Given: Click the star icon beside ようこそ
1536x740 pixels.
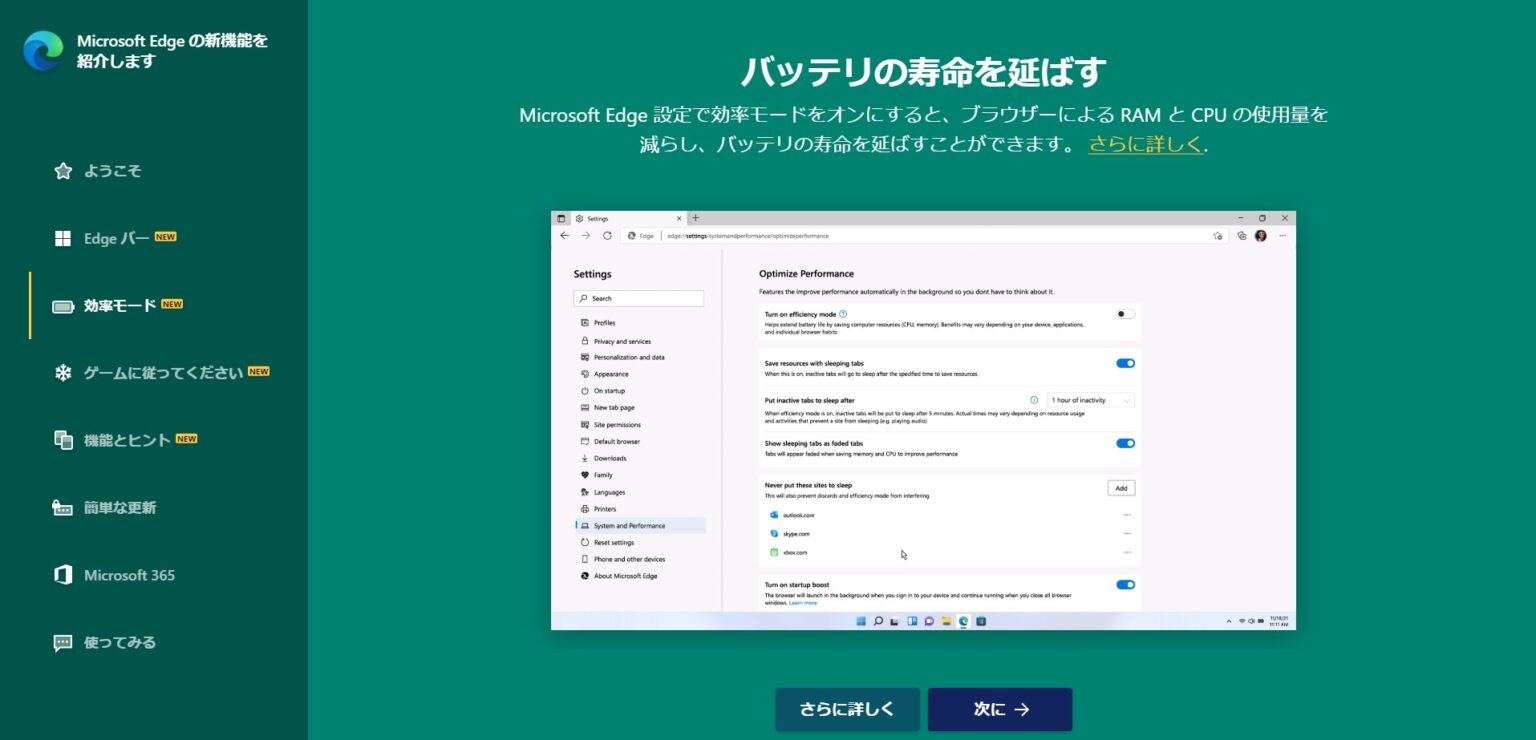Looking at the screenshot, I should pos(63,171).
